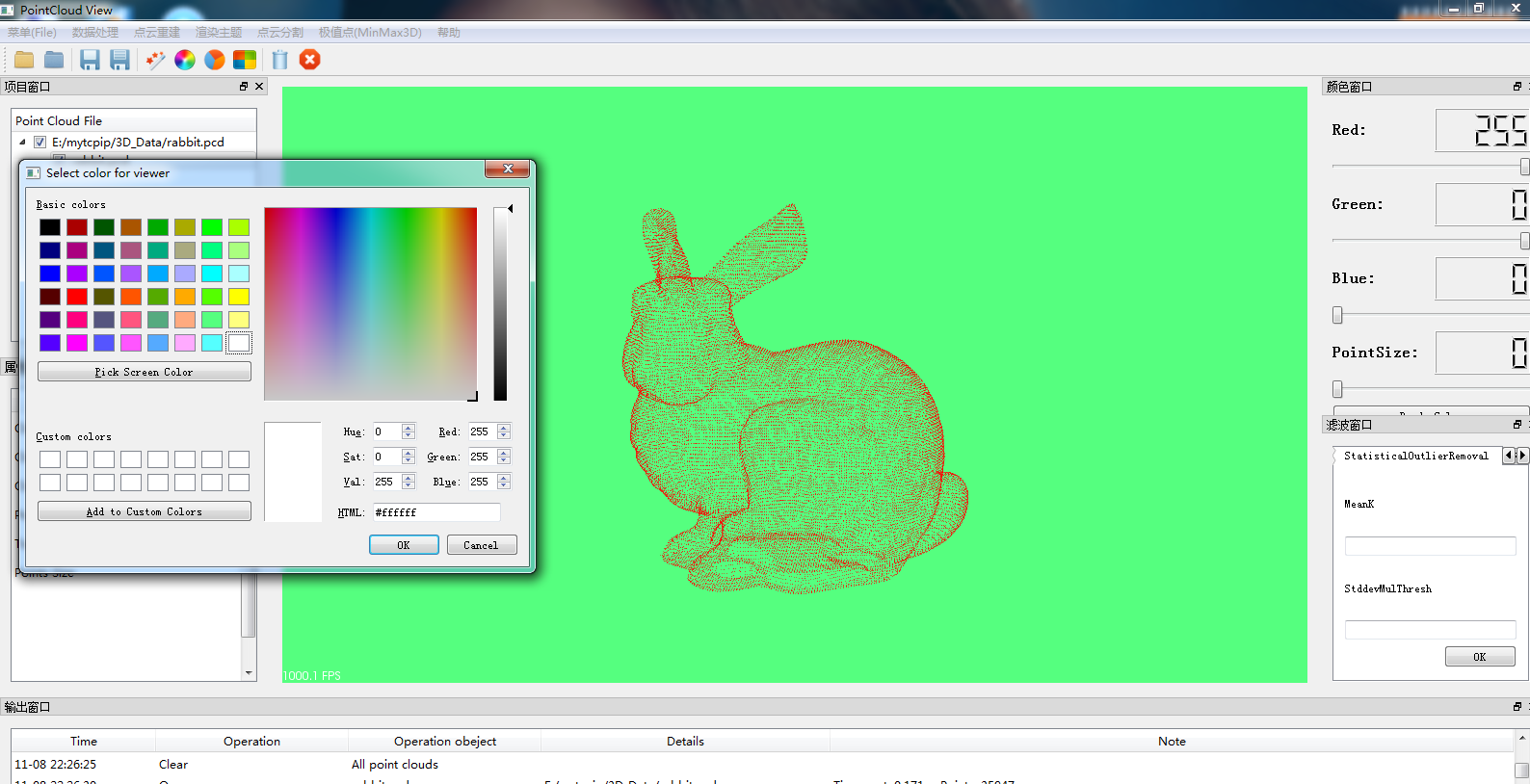
Task: Close the 项目窗口 panel
Action: tap(259, 87)
